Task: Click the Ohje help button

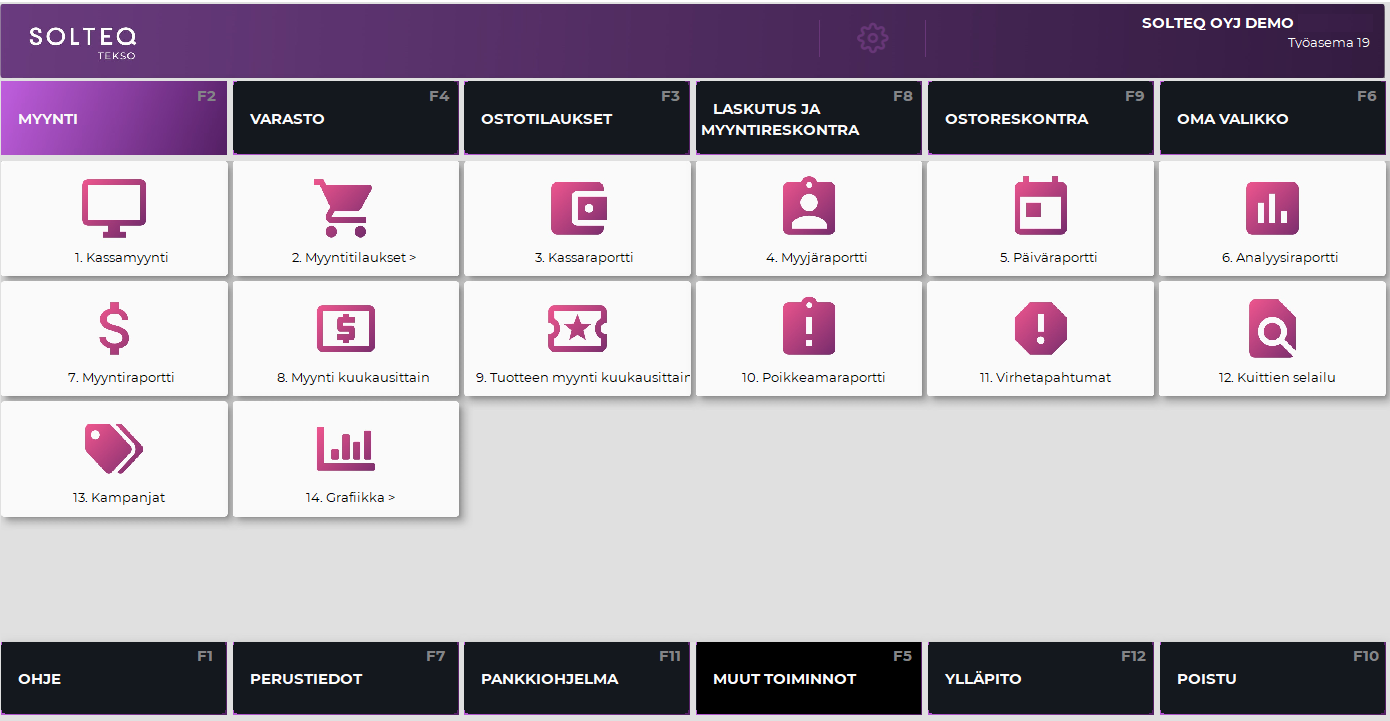Action: coord(115,679)
